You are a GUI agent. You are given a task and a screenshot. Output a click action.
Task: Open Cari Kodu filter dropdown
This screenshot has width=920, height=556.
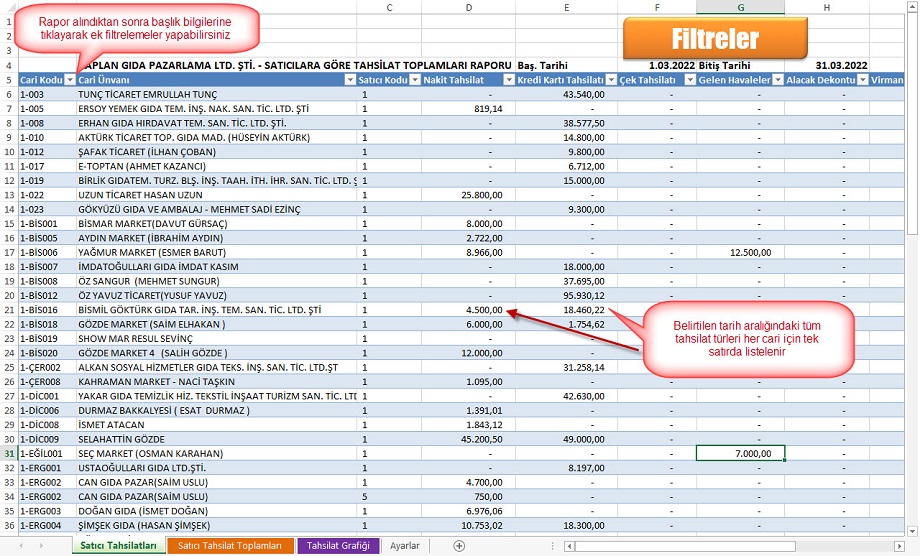70,80
